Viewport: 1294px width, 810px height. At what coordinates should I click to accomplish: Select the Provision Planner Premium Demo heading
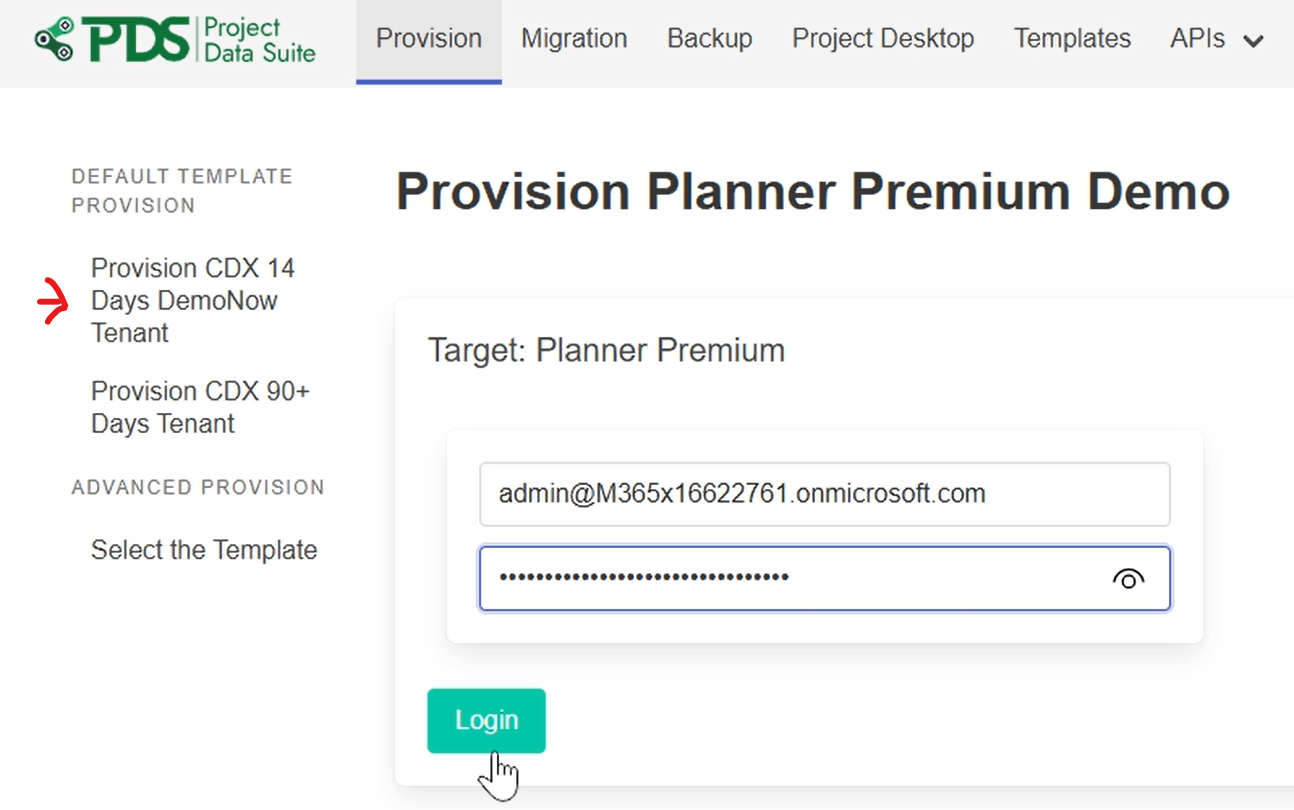813,191
